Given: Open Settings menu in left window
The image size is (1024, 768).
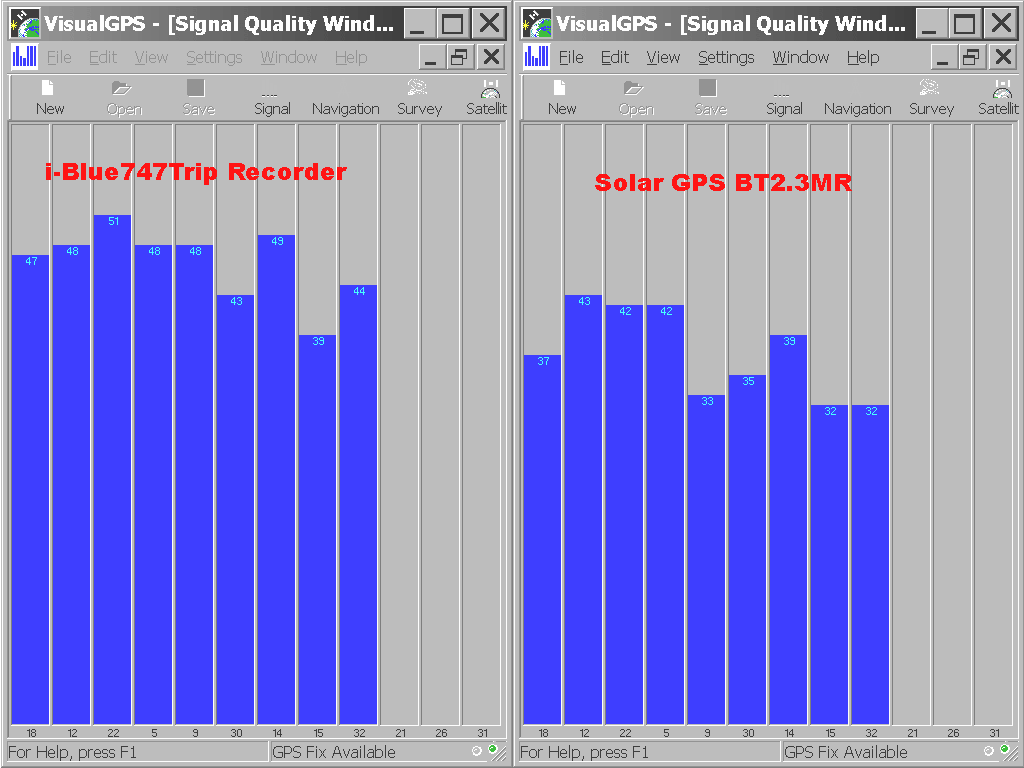Looking at the screenshot, I should [214, 57].
